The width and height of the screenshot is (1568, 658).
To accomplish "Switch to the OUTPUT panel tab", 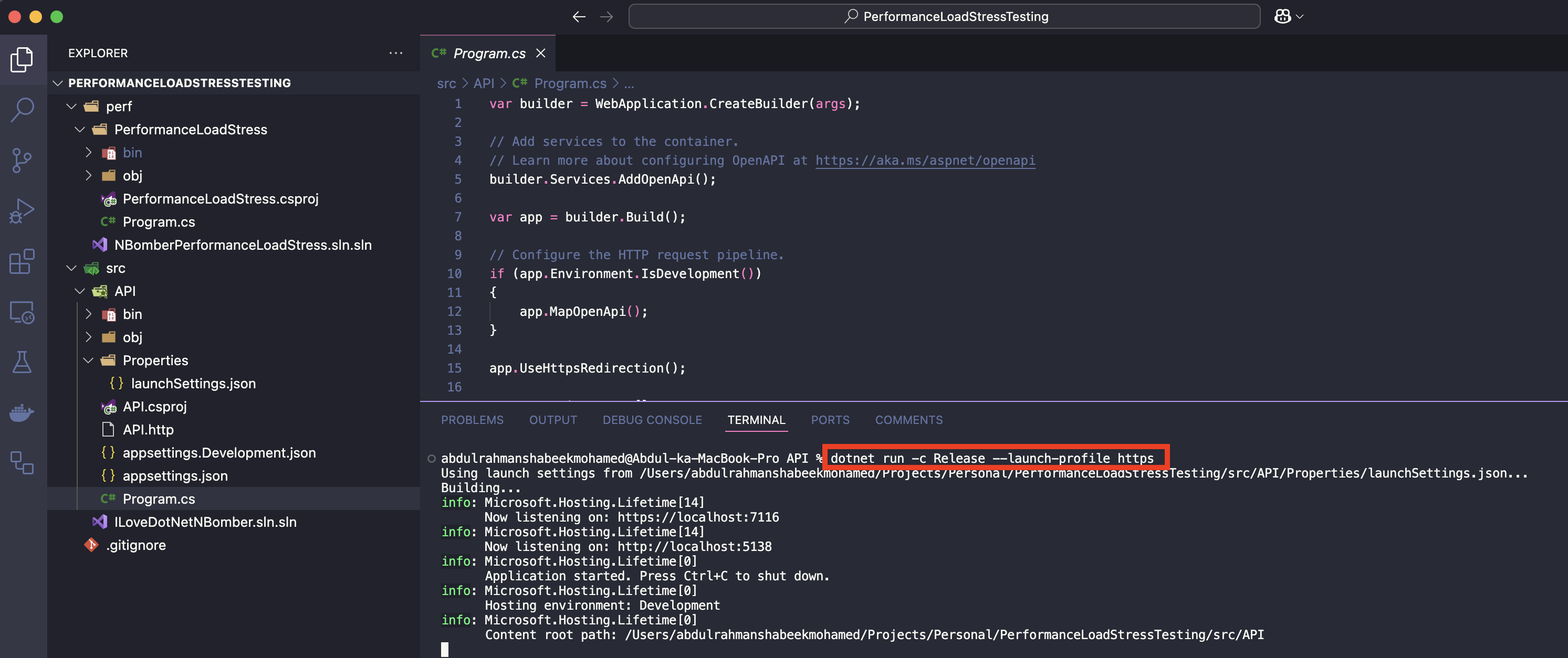I will [x=553, y=420].
